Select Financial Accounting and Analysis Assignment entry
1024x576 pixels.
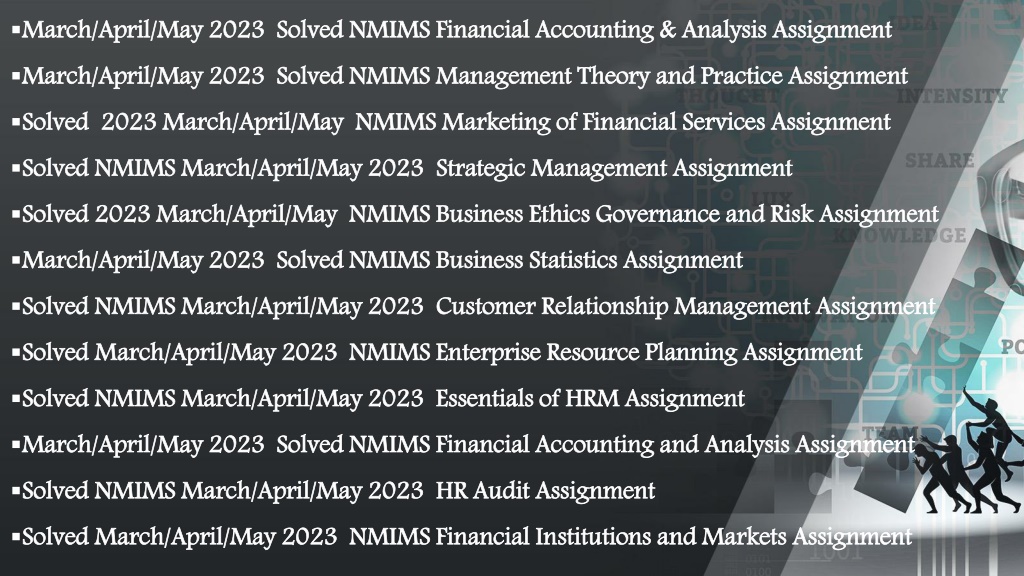click(464, 445)
